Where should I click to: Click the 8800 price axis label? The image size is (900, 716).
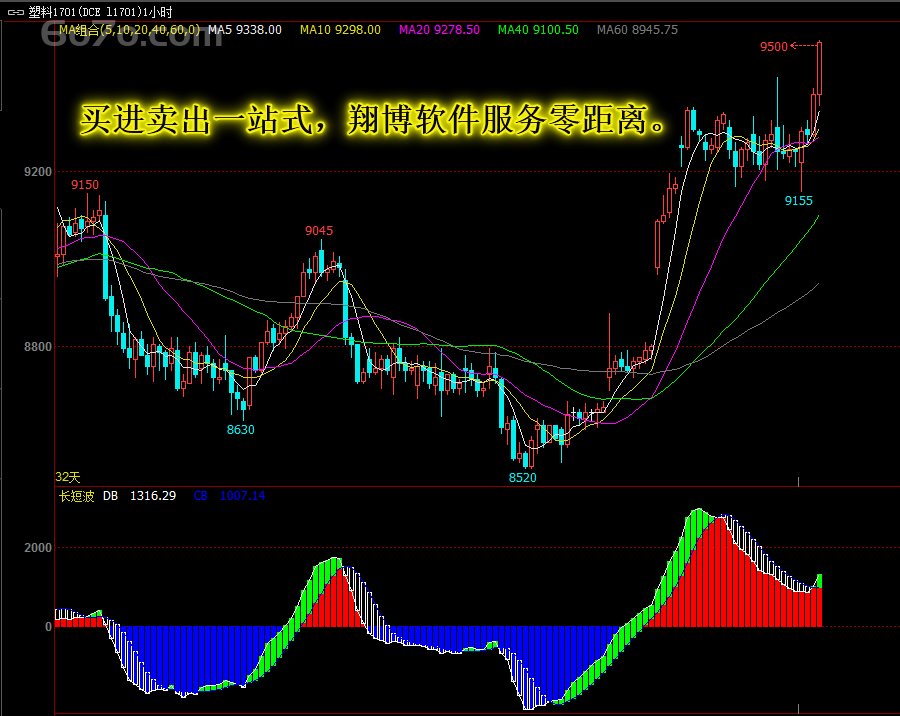(x=37, y=346)
